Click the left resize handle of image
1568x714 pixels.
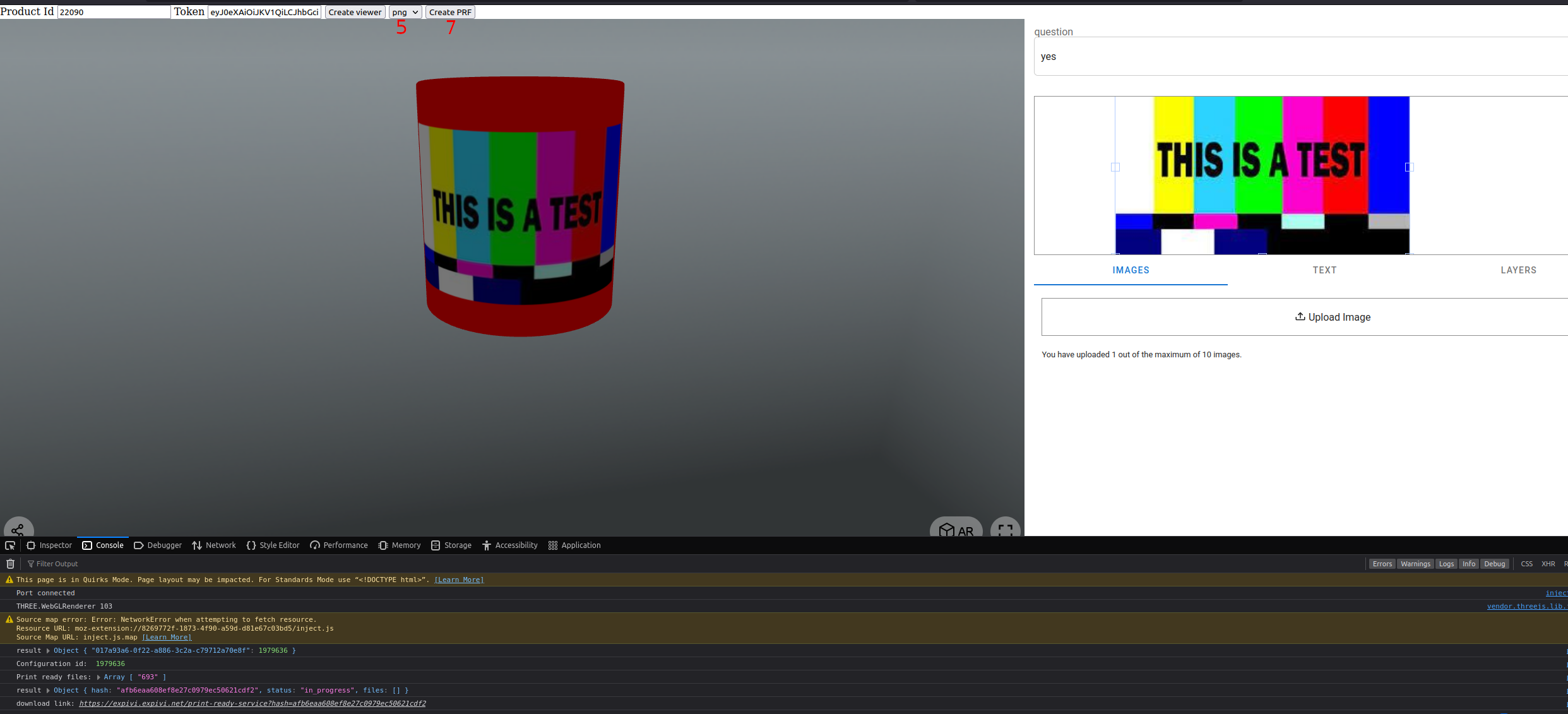1115,167
